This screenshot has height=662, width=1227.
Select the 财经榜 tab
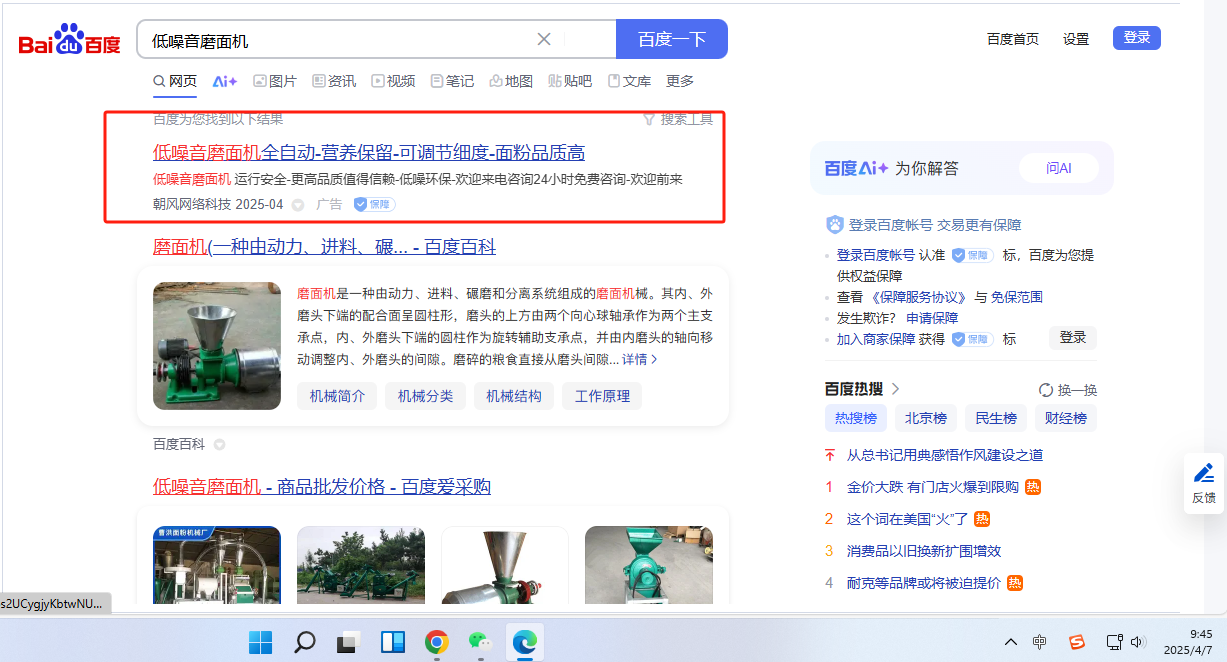coord(1066,418)
